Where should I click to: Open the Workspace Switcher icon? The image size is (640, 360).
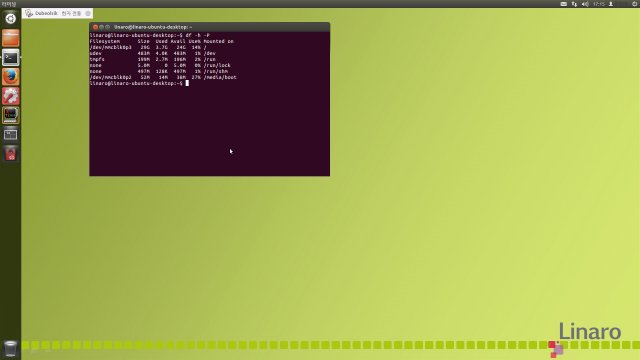pos(11,134)
